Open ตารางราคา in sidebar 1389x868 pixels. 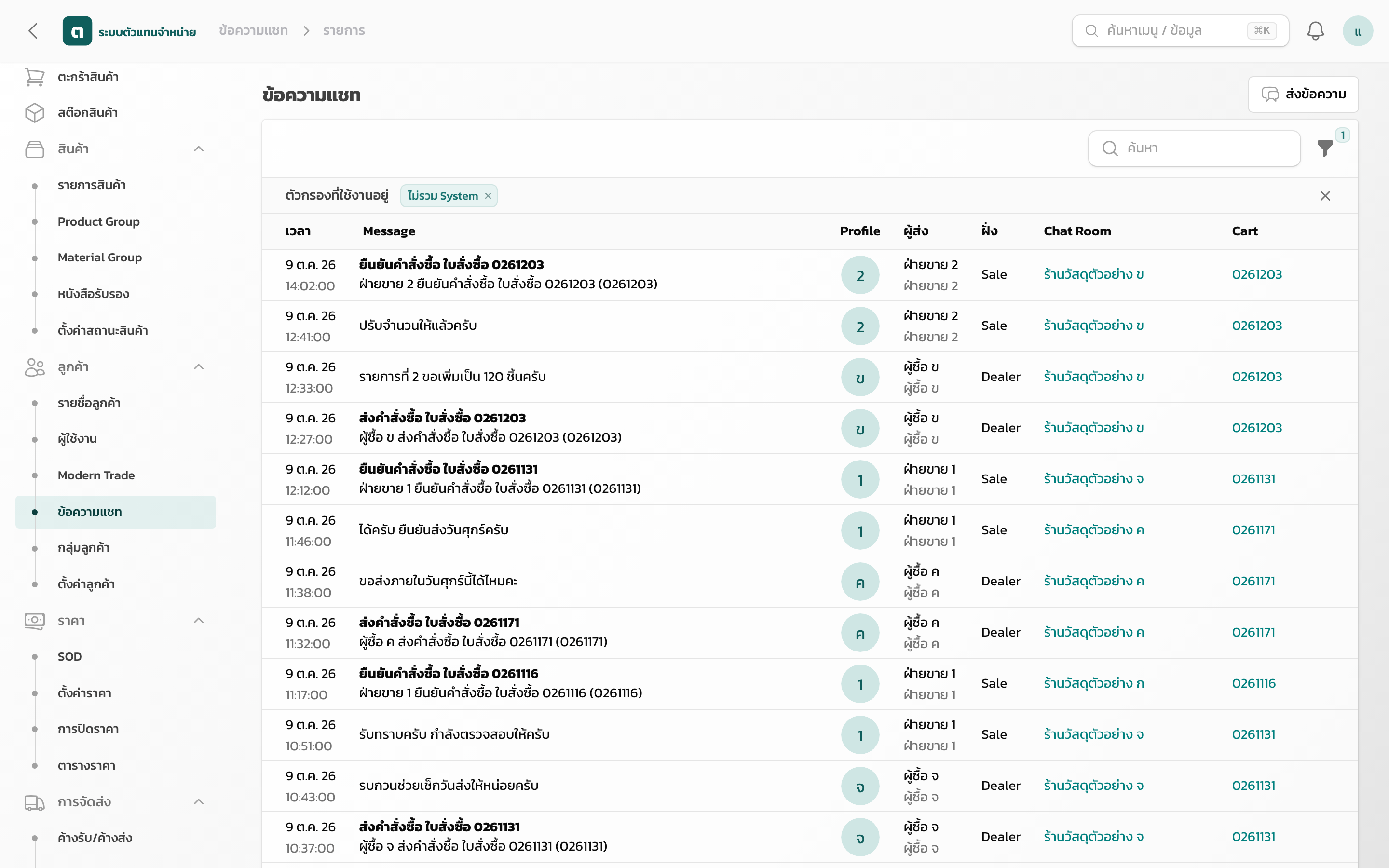tap(86, 765)
